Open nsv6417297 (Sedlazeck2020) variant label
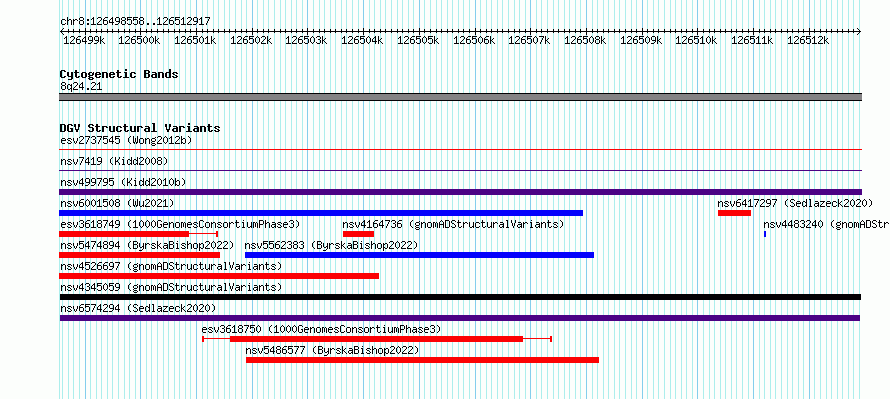The width and height of the screenshot is (890, 399). (795, 203)
